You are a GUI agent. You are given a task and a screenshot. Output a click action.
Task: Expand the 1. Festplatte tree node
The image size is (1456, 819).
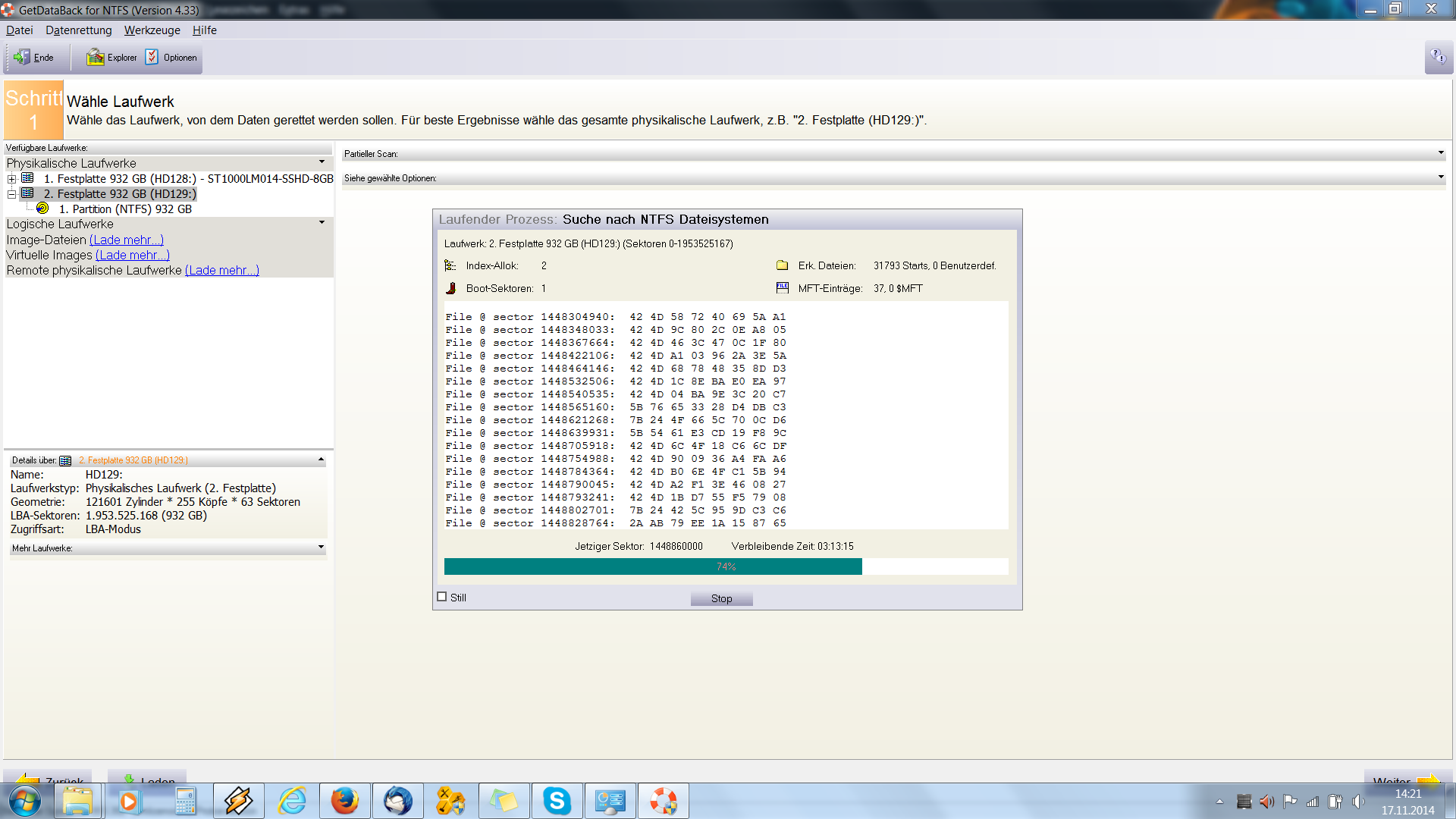click(x=11, y=179)
